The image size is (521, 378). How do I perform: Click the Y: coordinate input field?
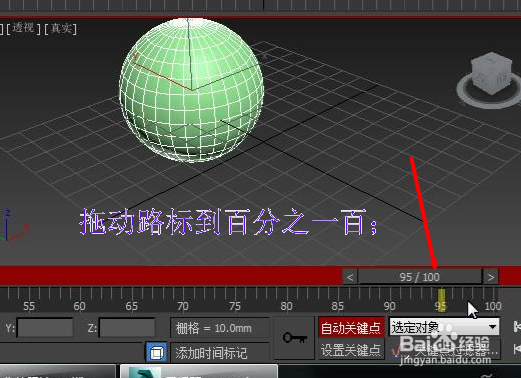pos(45,328)
